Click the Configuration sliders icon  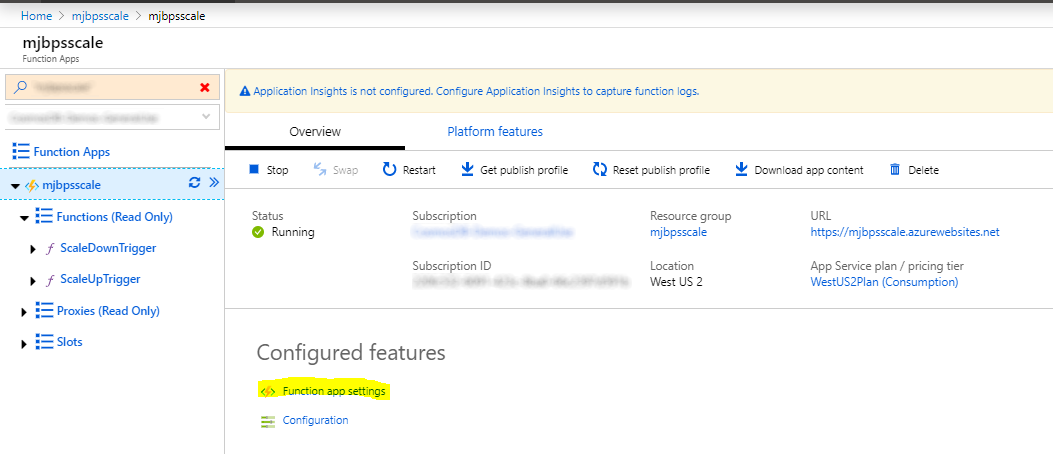(268, 421)
